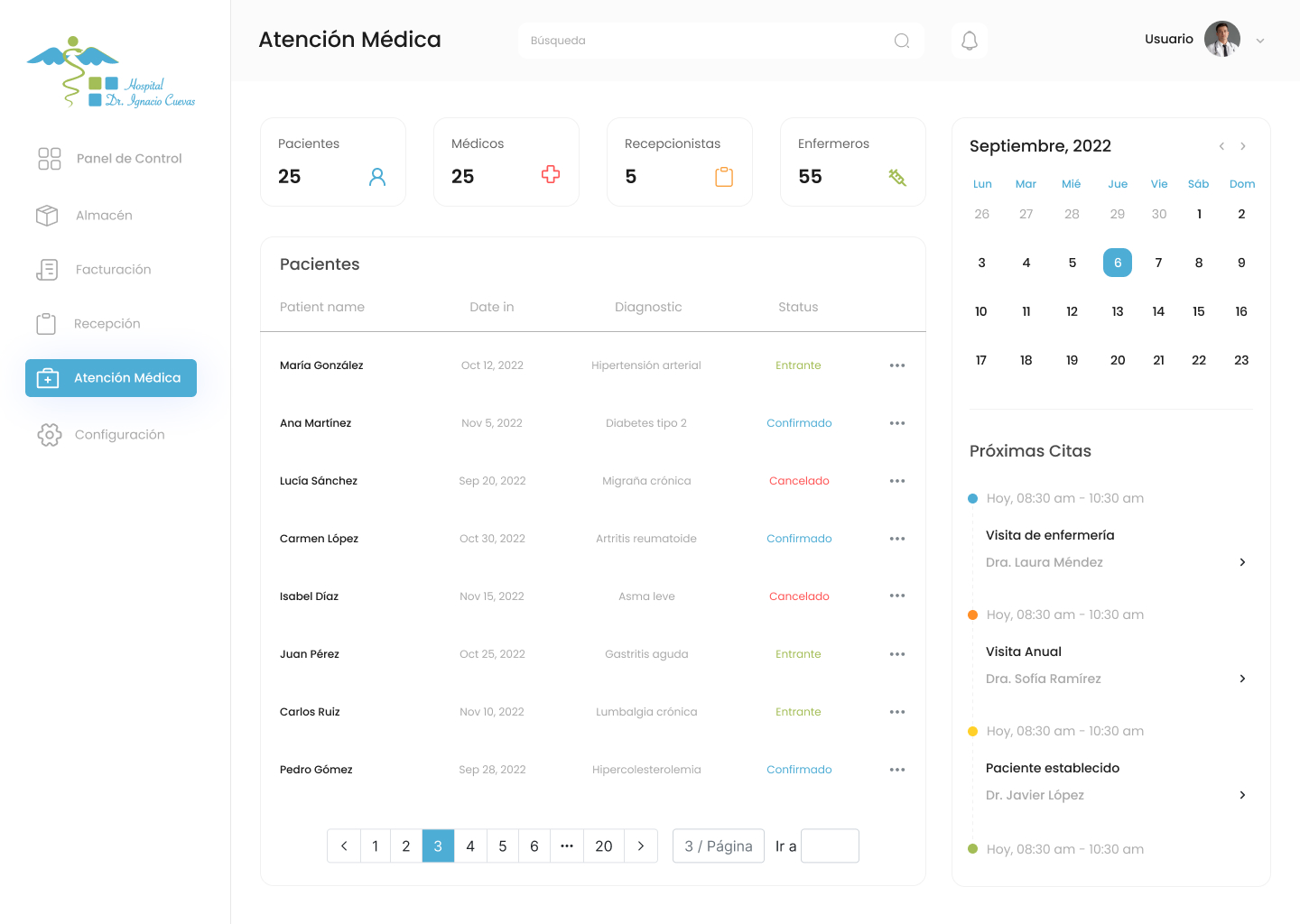Go to page 4 of patients
Screen dimensions: 1300x924
470,845
